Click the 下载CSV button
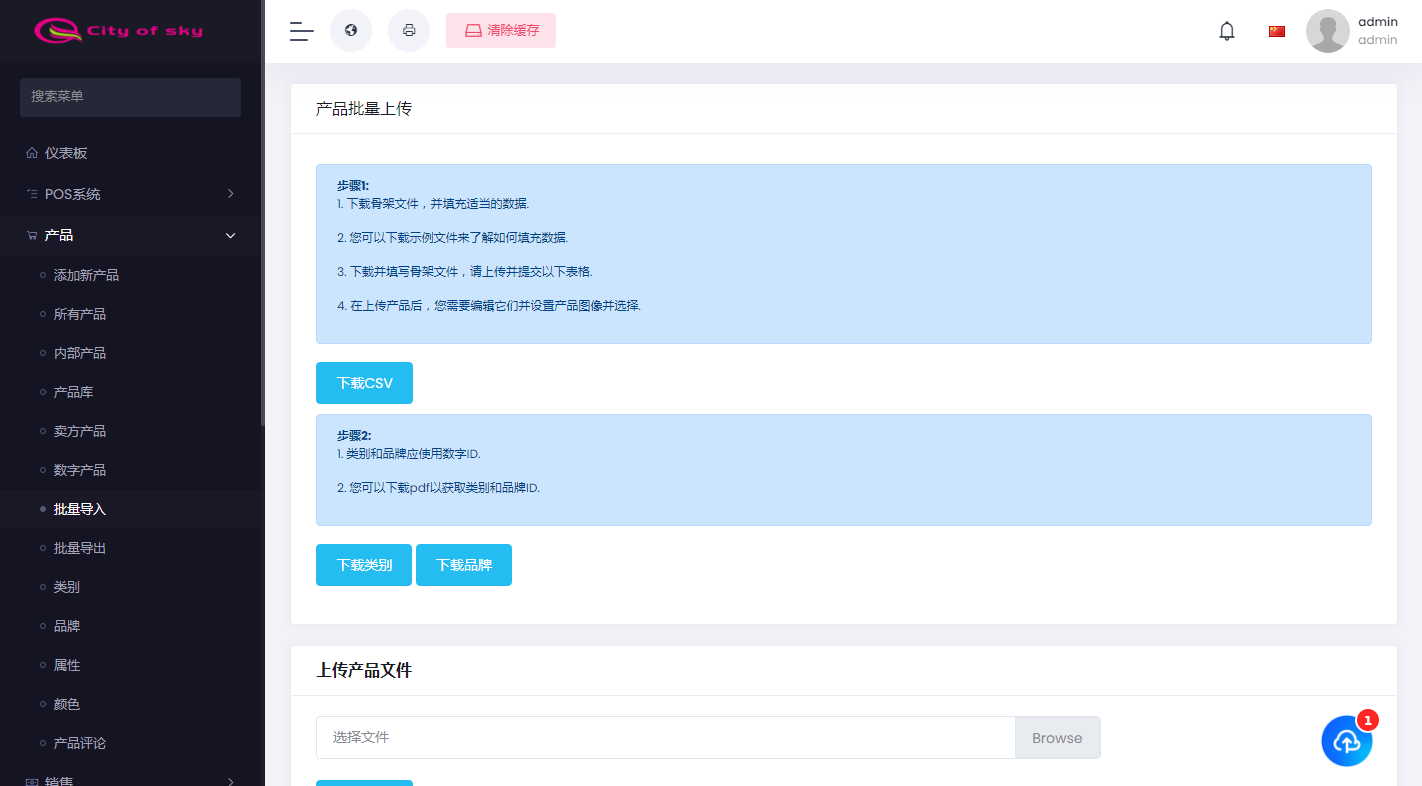The width and height of the screenshot is (1422, 786). pyautogui.click(x=364, y=383)
